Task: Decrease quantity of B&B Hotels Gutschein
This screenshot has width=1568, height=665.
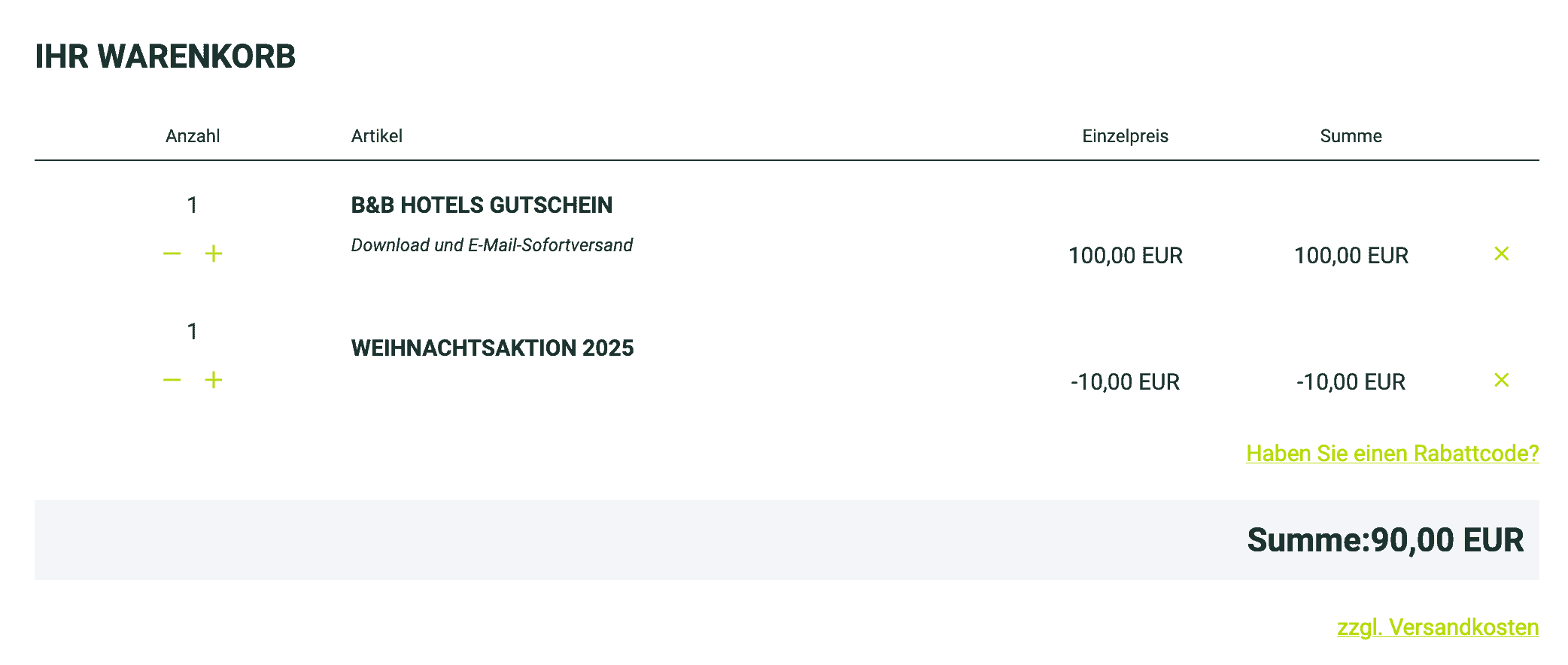Action: pyautogui.click(x=172, y=254)
